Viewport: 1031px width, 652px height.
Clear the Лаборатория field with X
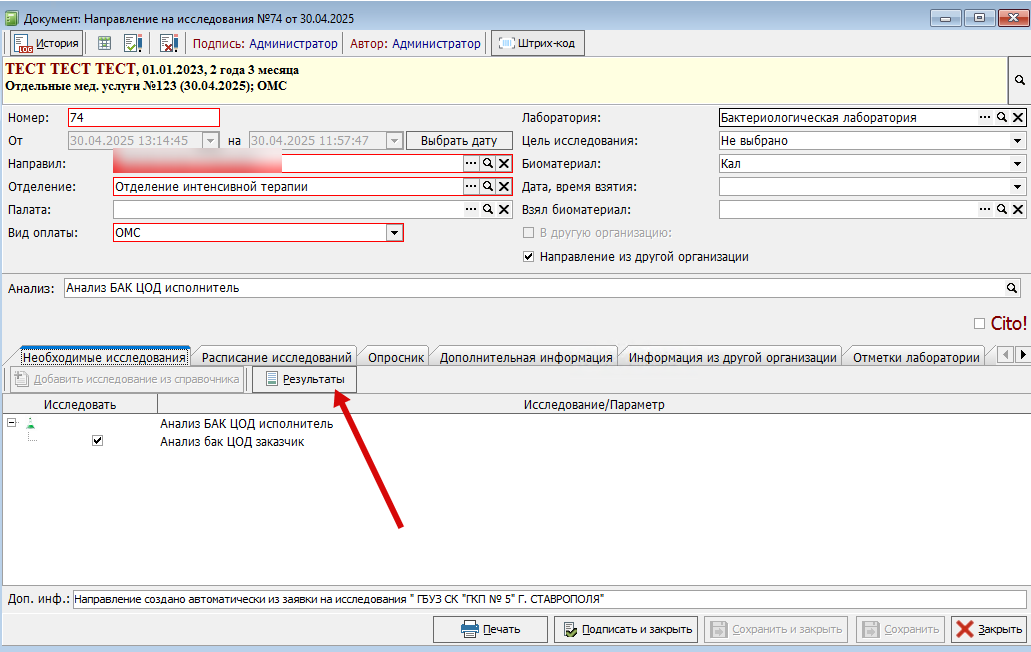coord(1018,117)
